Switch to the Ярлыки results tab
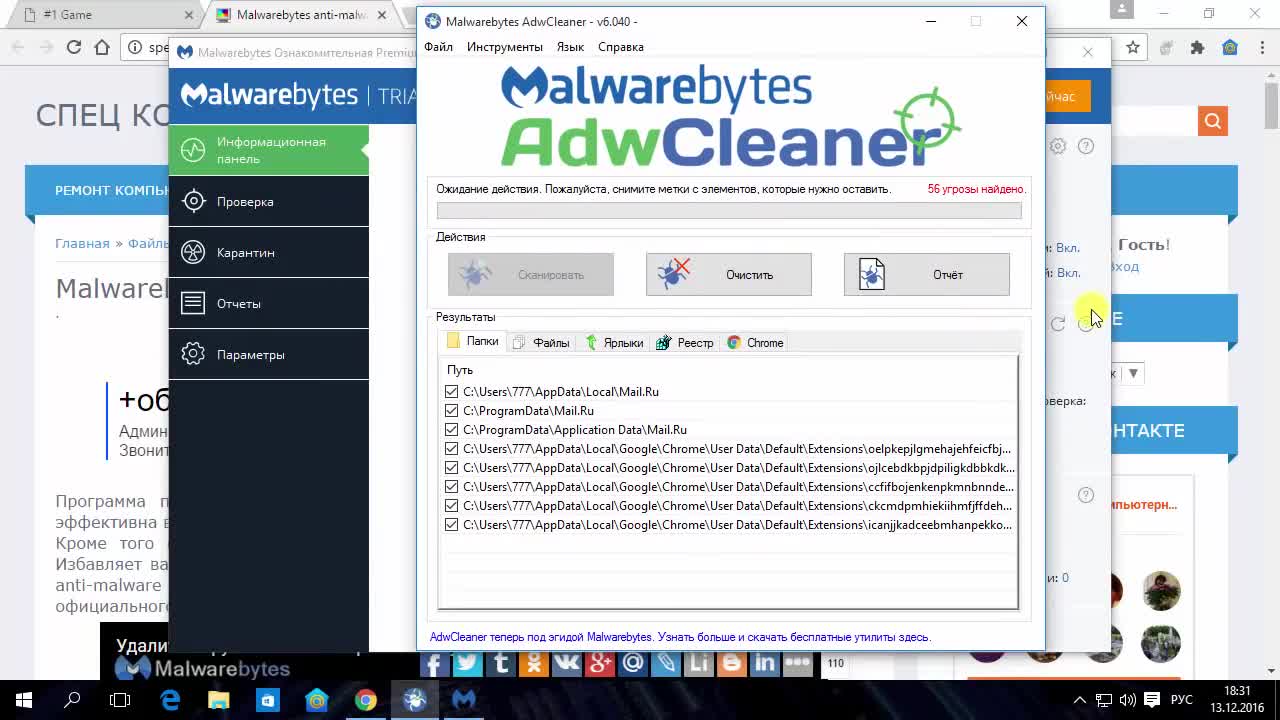Viewport: 1280px width, 720px height. point(614,343)
